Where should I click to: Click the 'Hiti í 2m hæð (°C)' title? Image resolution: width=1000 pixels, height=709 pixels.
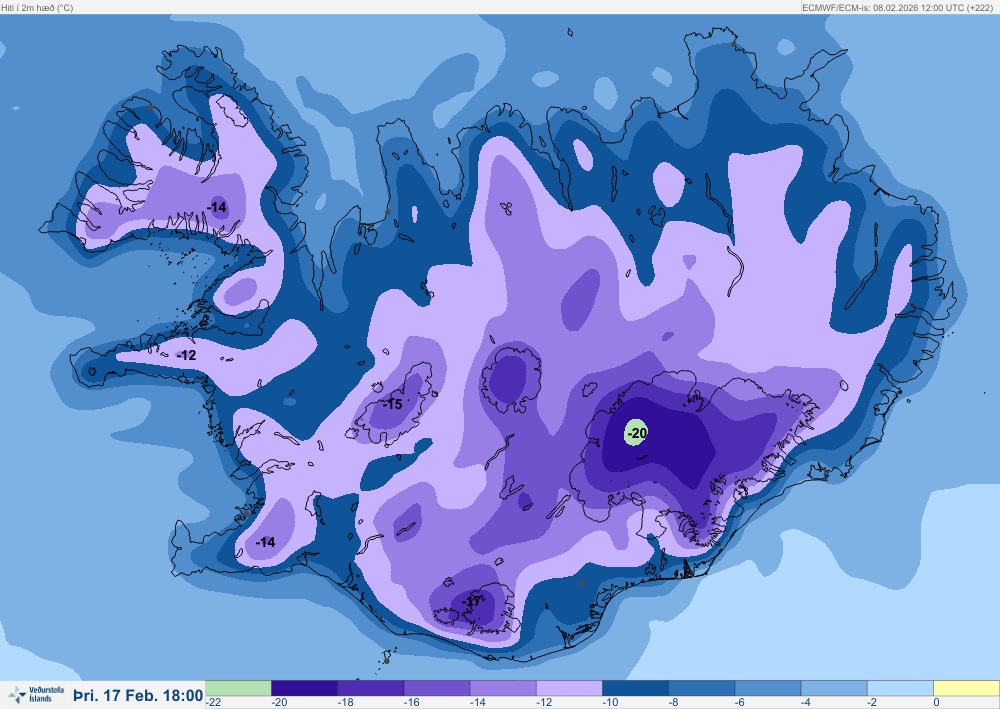pos(38,8)
